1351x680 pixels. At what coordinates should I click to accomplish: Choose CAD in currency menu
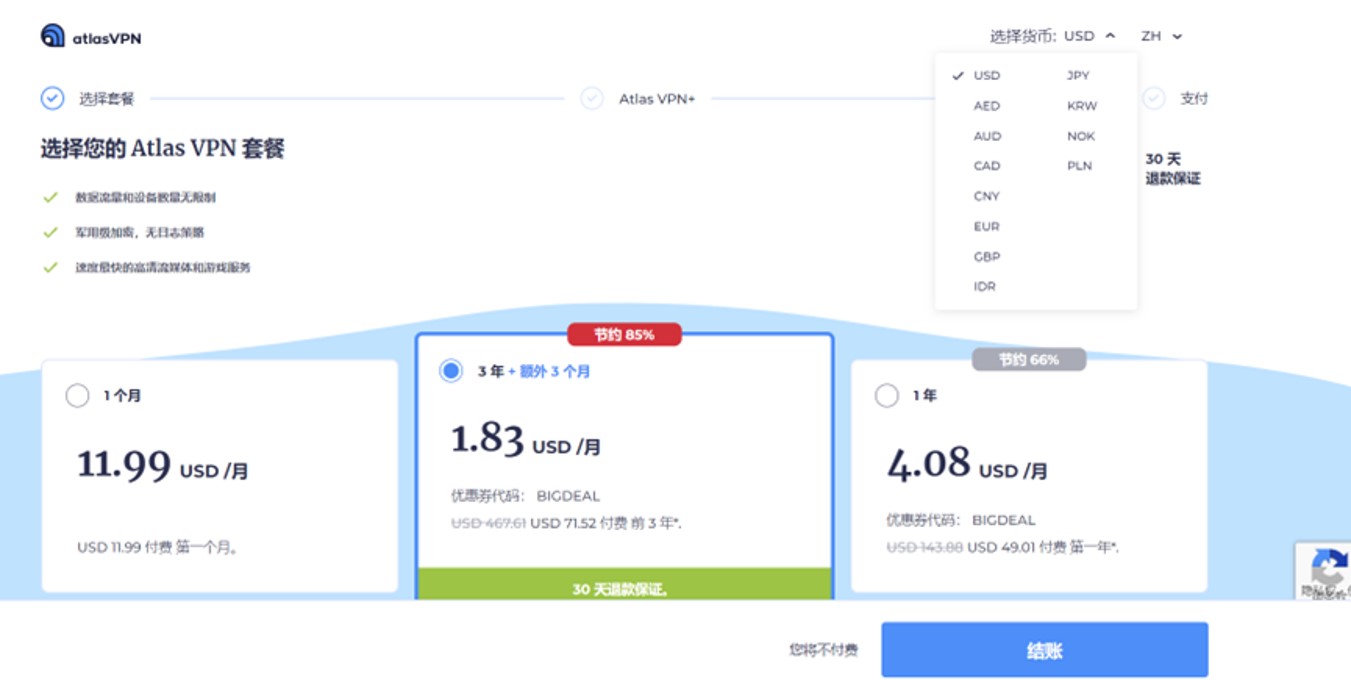pyautogui.click(x=986, y=166)
